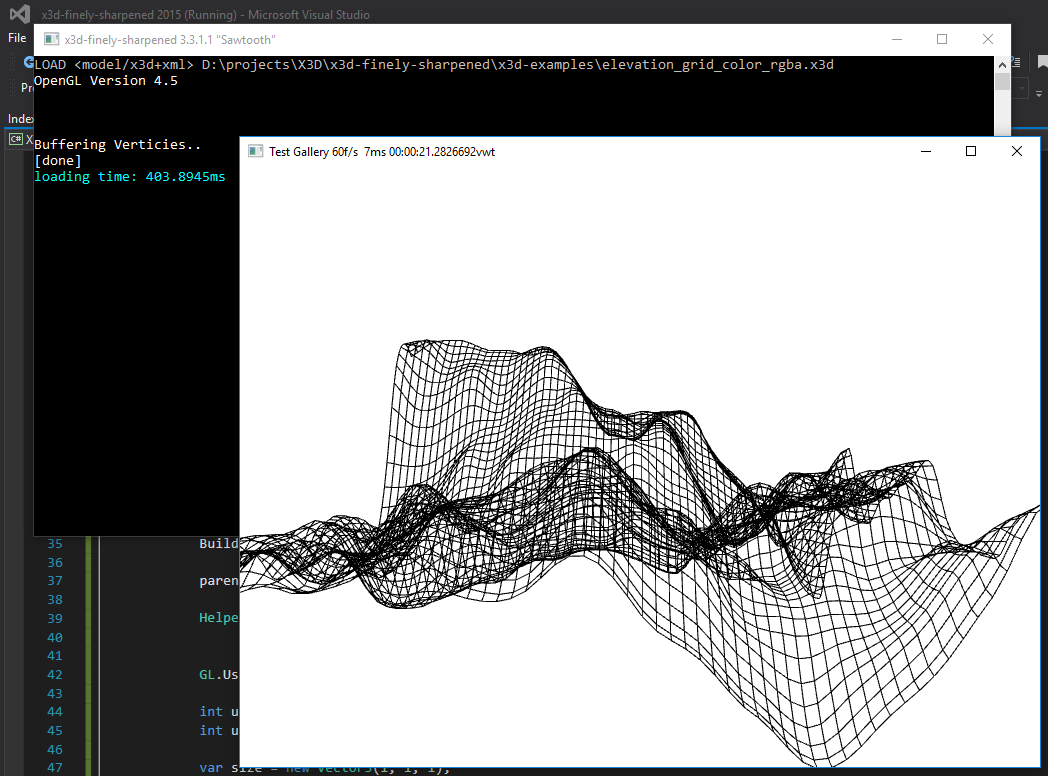Click the C# file tab icon
This screenshot has width=1048, height=776.
click(15, 139)
